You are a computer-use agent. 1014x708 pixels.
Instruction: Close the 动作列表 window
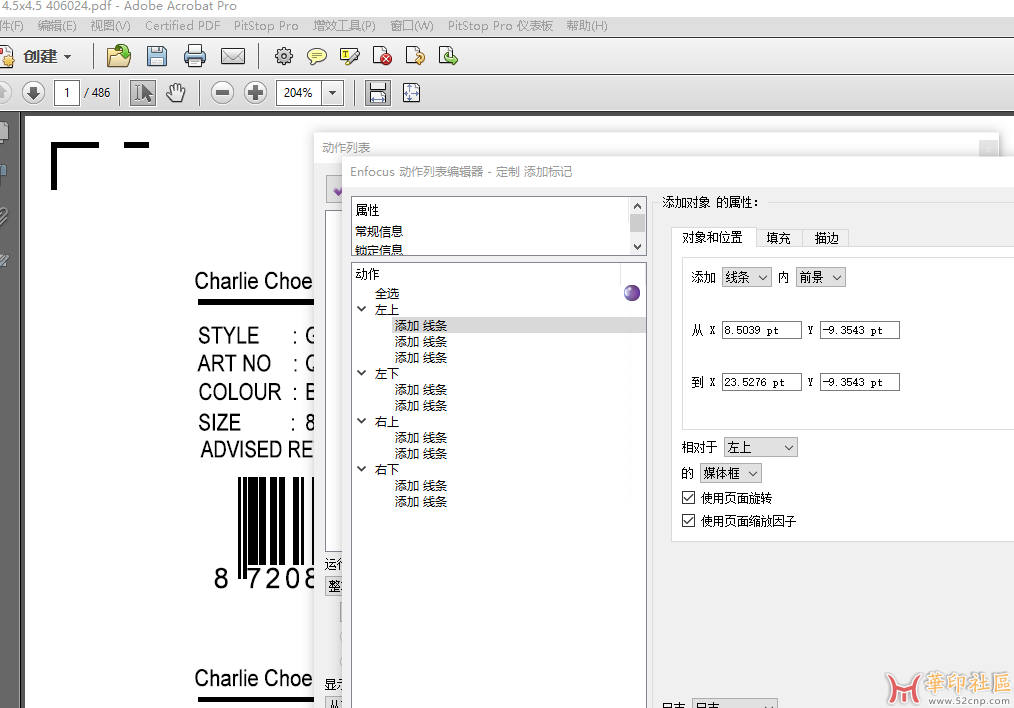[988, 149]
